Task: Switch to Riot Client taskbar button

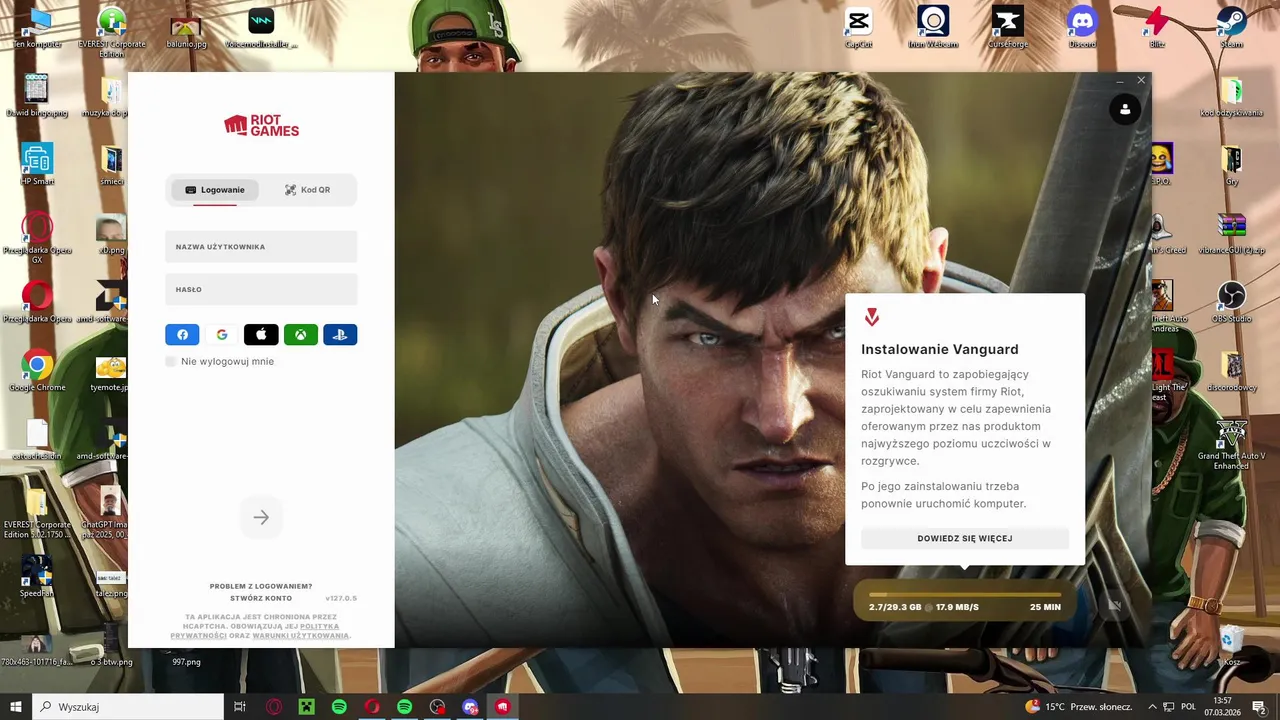Action: coord(502,707)
